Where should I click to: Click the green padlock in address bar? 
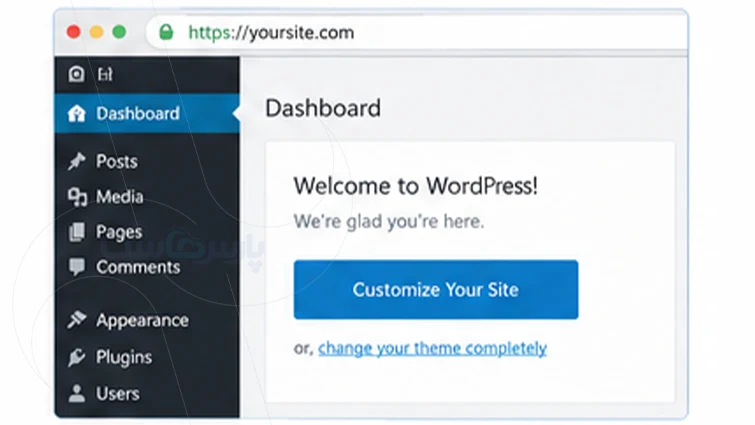pyautogui.click(x=166, y=32)
